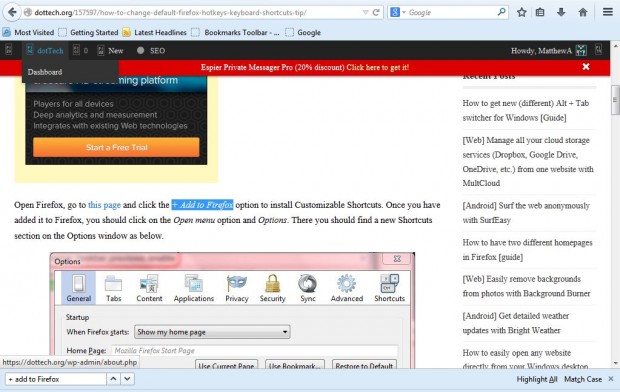Reload the page with the refresh icon
The height and width of the screenshot is (392, 620).
coord(376,13)
